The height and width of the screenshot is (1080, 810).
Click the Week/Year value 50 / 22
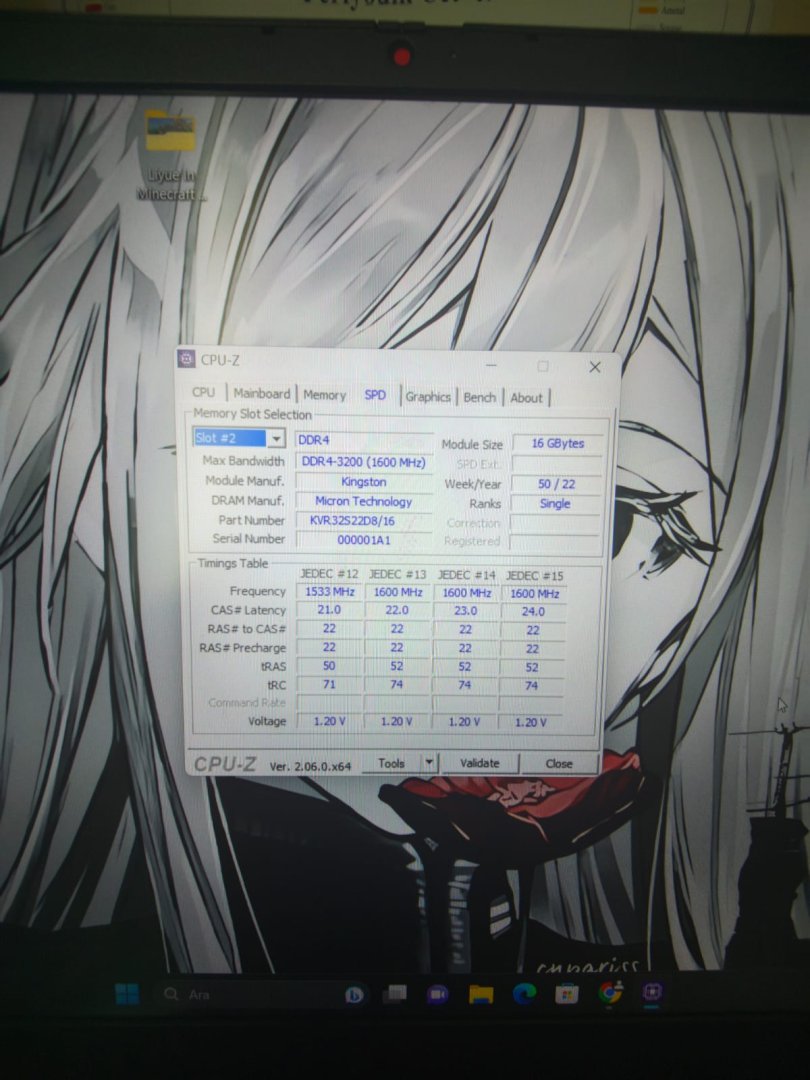(x=556, y=484)
